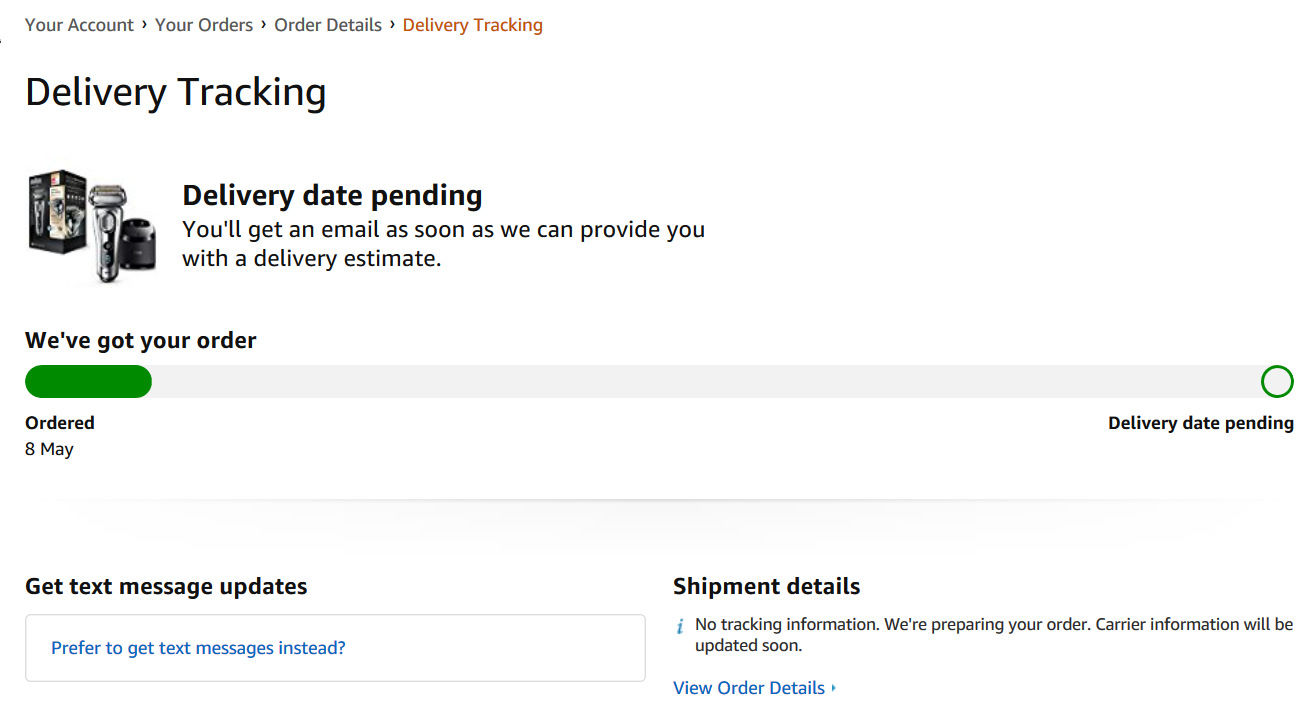This screenshot has height=711, width=1315.
Task: Click the Get text message updates heading
Action: pos(166,586)
